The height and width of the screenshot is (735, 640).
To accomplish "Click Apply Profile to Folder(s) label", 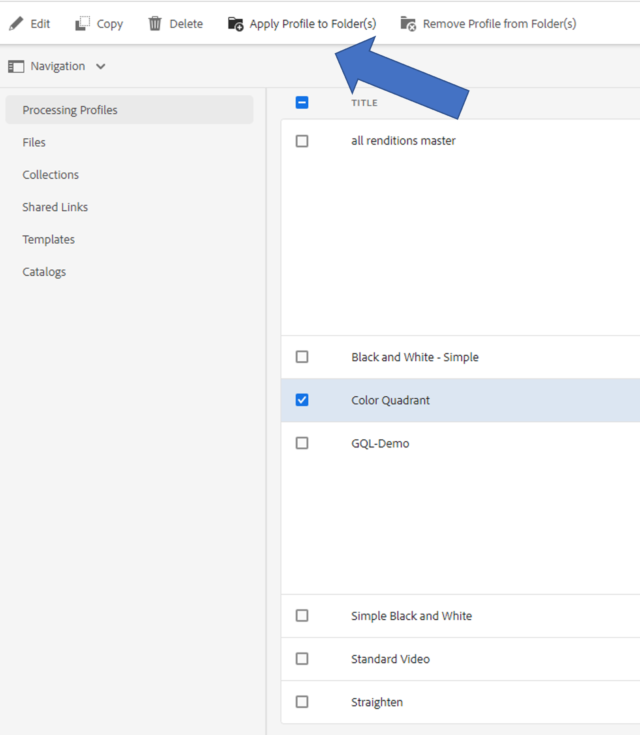I will (x=313, y=24).
